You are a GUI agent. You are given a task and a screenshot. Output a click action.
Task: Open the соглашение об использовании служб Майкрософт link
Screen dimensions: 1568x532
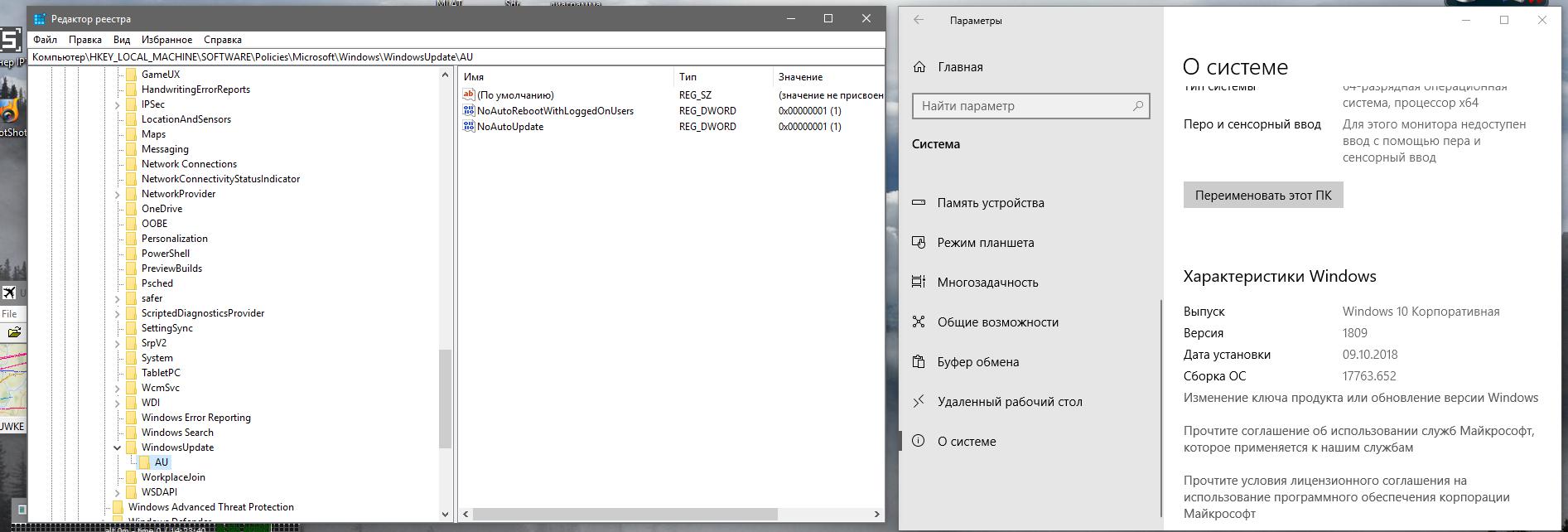point(1358,439)
